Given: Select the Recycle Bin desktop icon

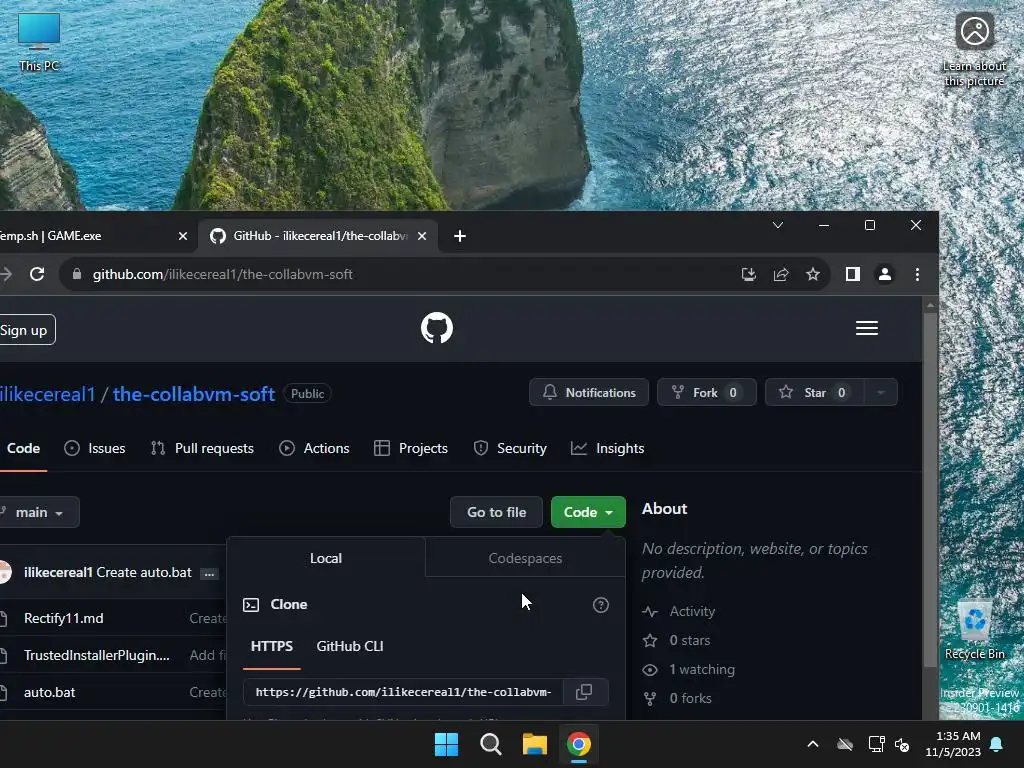Looking at the screenshot, I should pyautogui.click(x=974, y=630).
